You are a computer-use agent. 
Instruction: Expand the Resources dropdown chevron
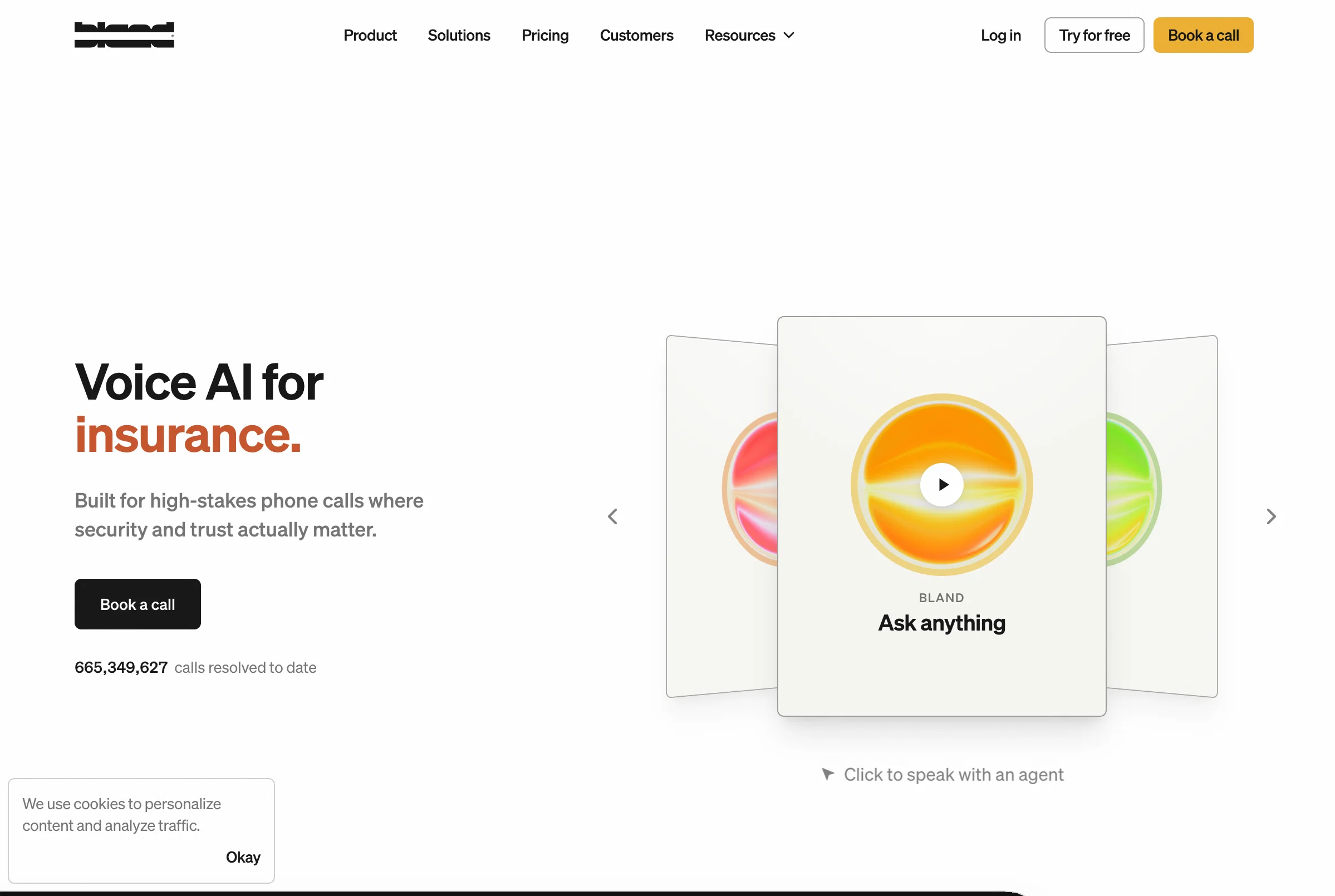[789, 36]
